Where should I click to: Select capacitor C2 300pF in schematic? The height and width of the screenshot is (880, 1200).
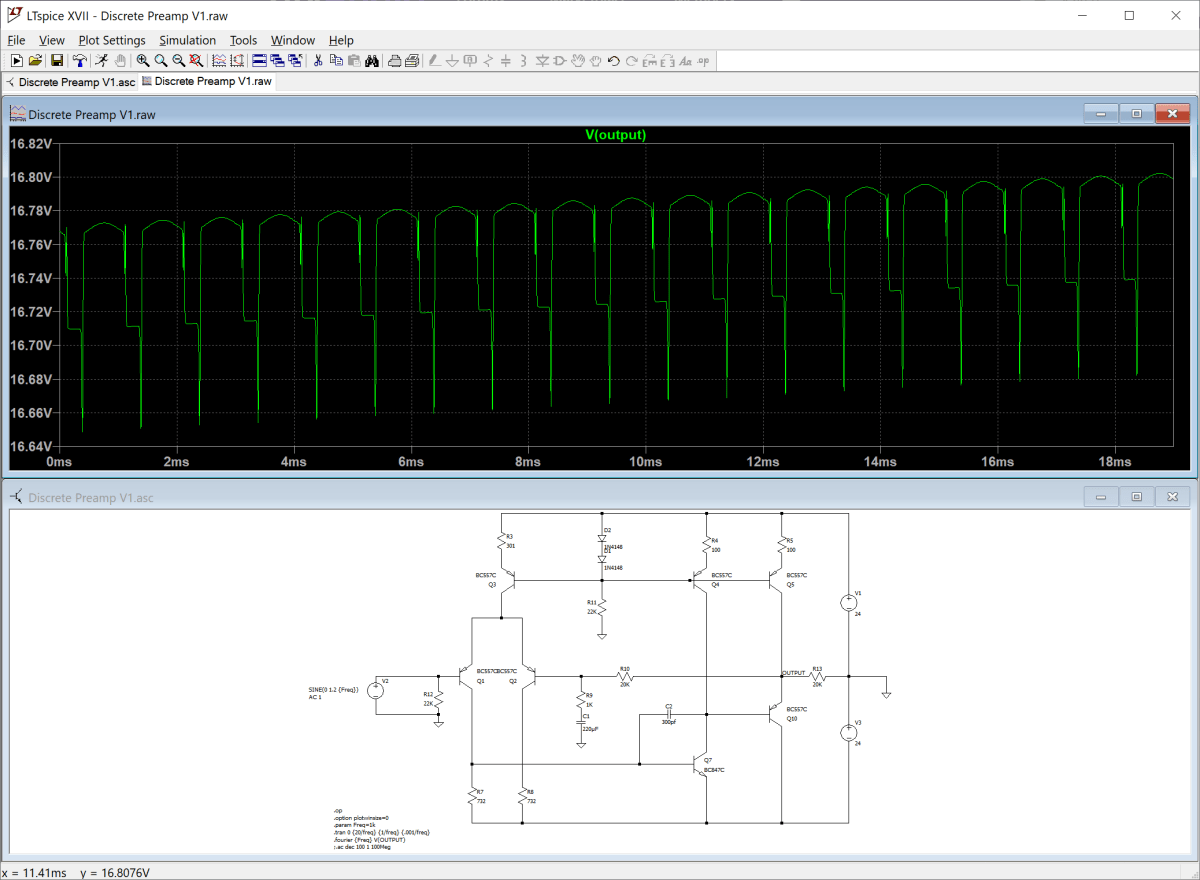coord(669,713)
